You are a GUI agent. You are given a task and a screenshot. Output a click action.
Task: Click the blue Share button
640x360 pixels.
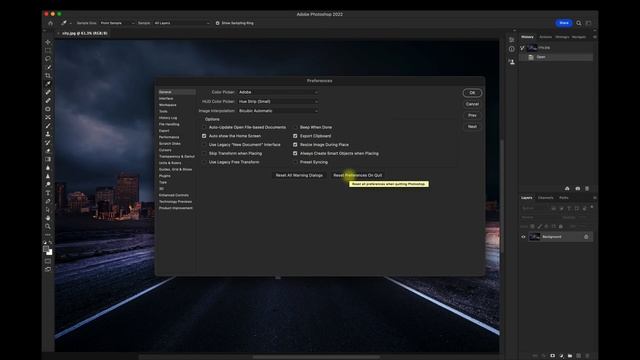pyautogui.click(x=564, y=23)
